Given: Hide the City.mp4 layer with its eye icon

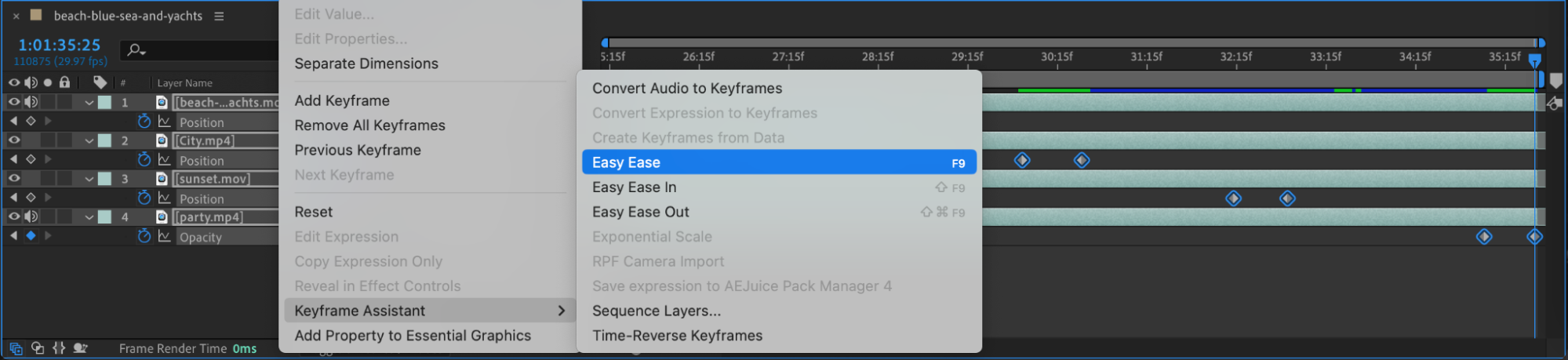Looking at the screenshot, I should [x=14, y=140].
